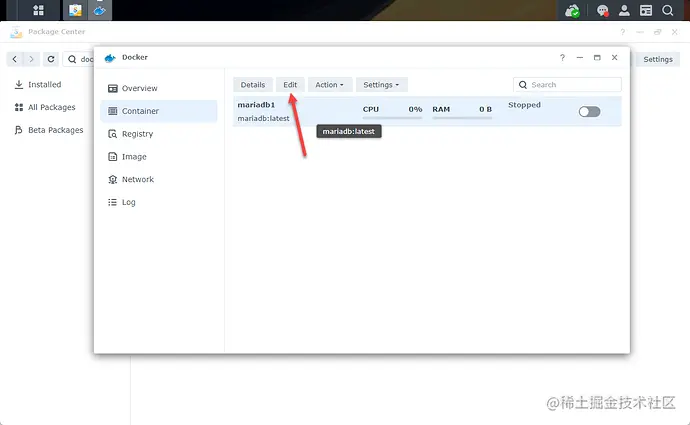The height and width of the screenshot is (425, 690).
Task: Focus the Package Center search box
Action: point(78,59)
